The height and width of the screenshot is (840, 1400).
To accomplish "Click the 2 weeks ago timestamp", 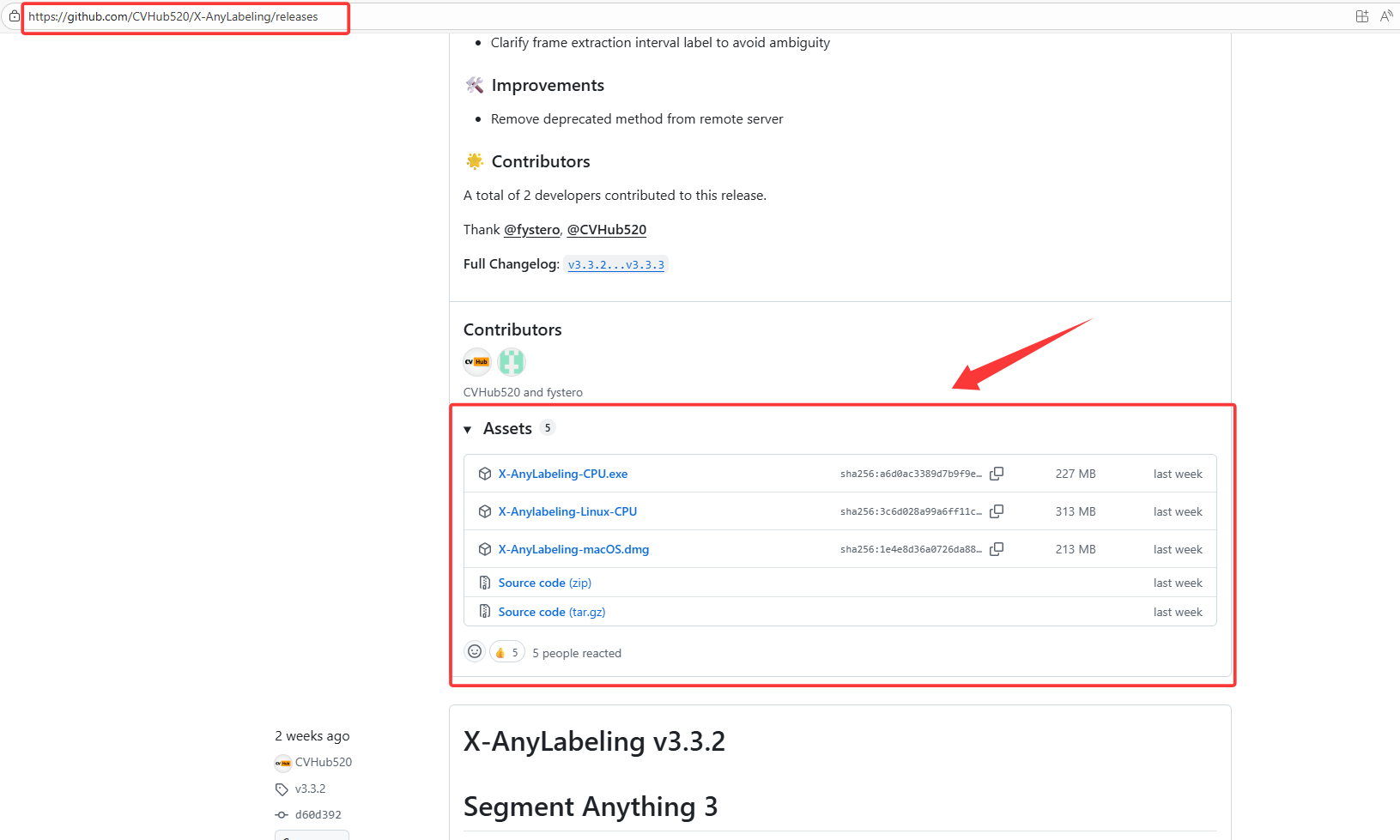I will pos(312,736).
